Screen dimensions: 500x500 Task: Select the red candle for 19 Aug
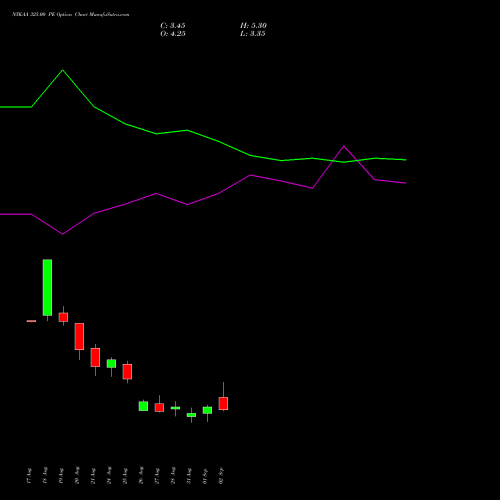(63, 317)
